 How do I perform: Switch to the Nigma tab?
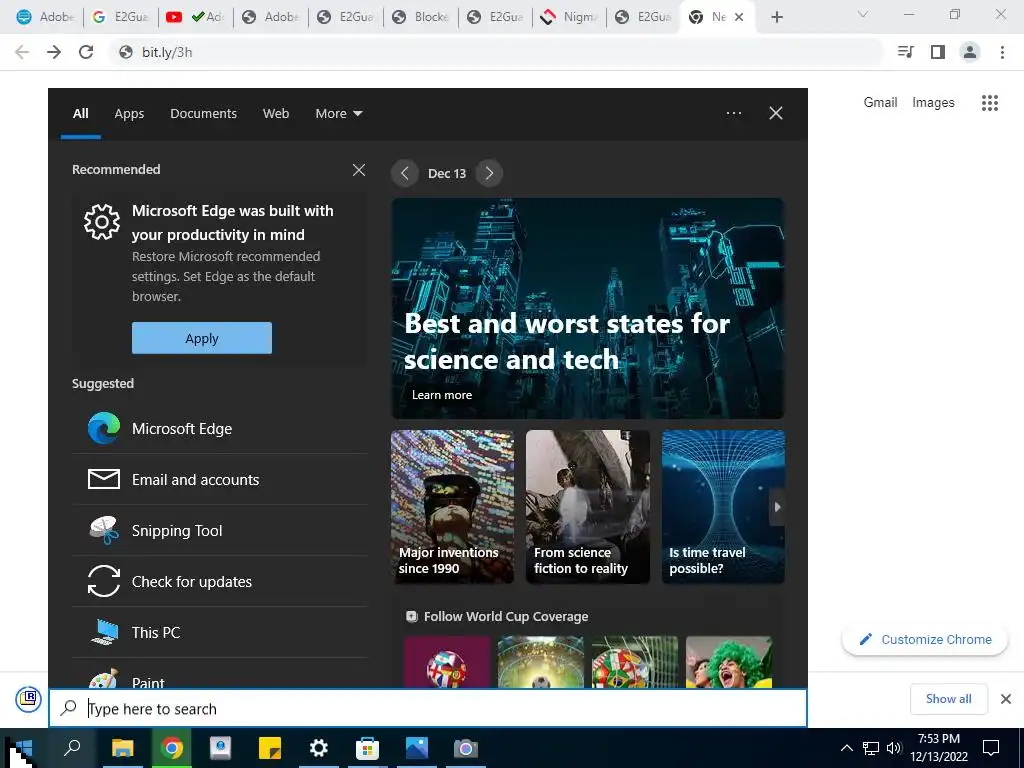[x=569, y=17]
